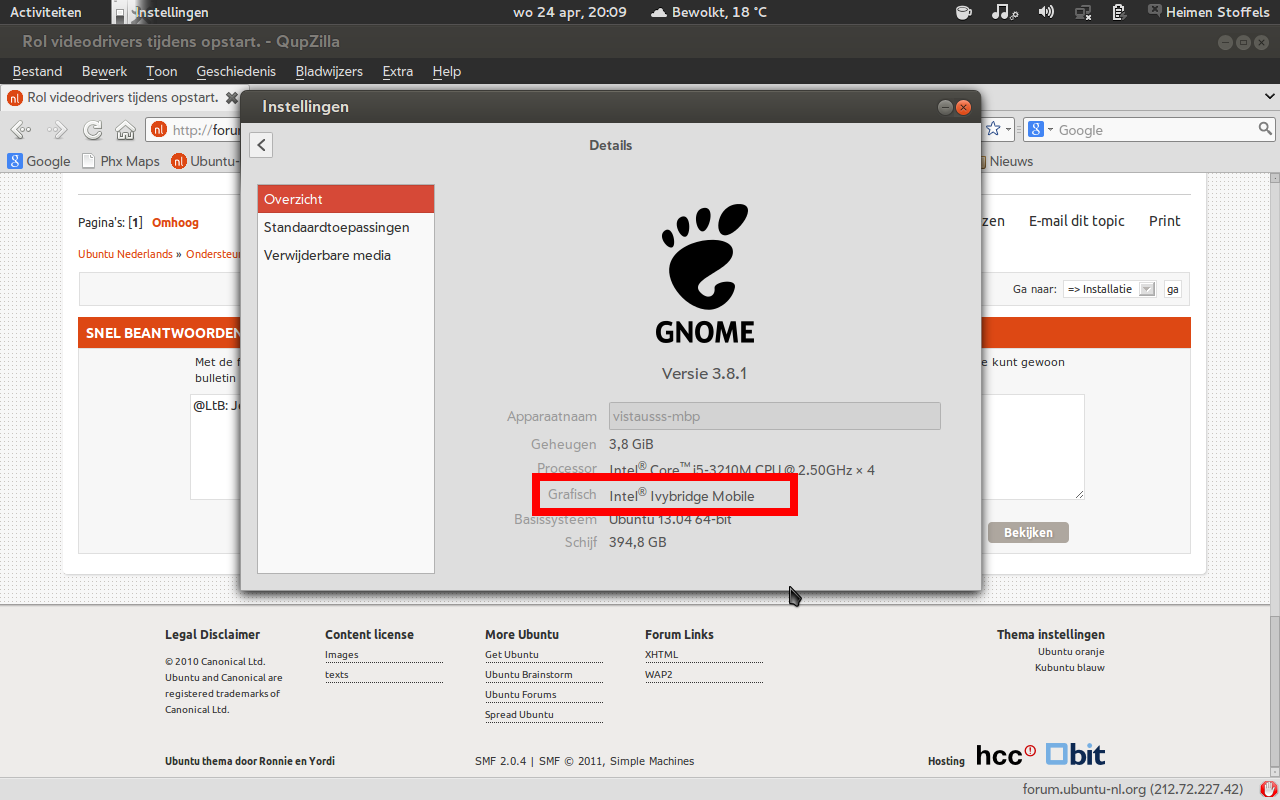
Task: Open the Activiteiten overview
Action: [x=46, y=12]
